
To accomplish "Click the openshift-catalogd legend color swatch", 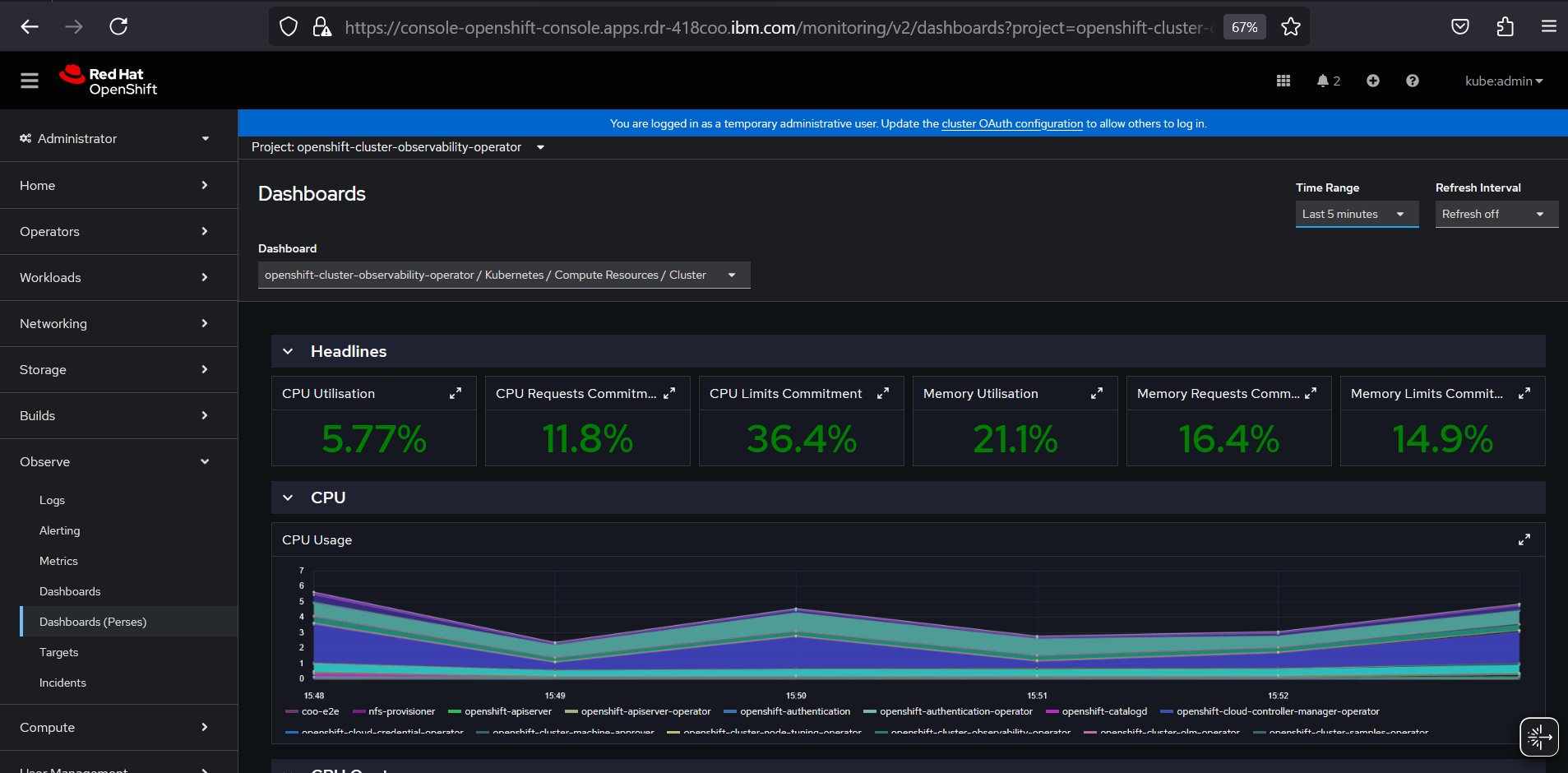I will (1052, 712).
